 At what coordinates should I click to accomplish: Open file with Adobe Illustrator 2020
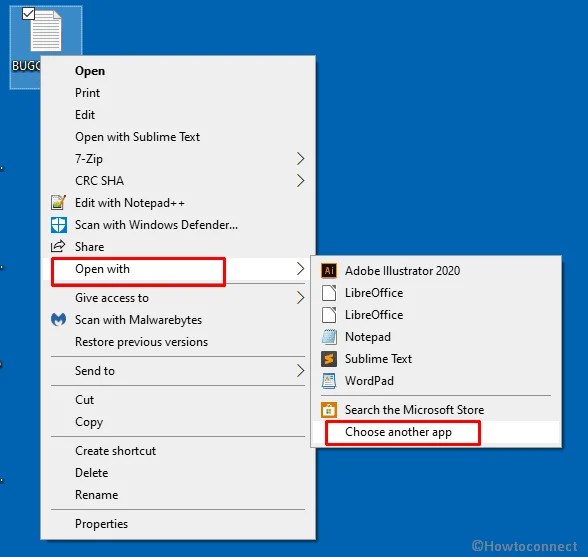point(436,270)
